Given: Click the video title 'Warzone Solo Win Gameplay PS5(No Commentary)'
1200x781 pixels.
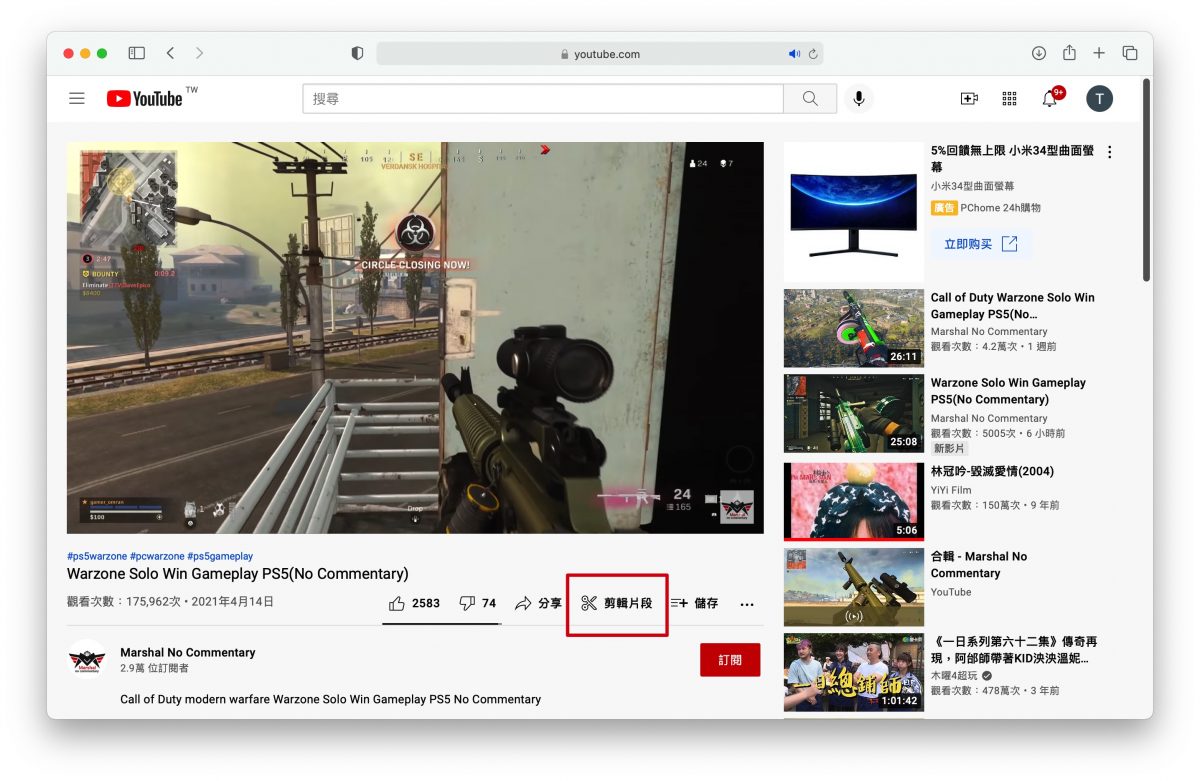Looking at the screenshot, I should pyautogui.click(x=238, y=574).
